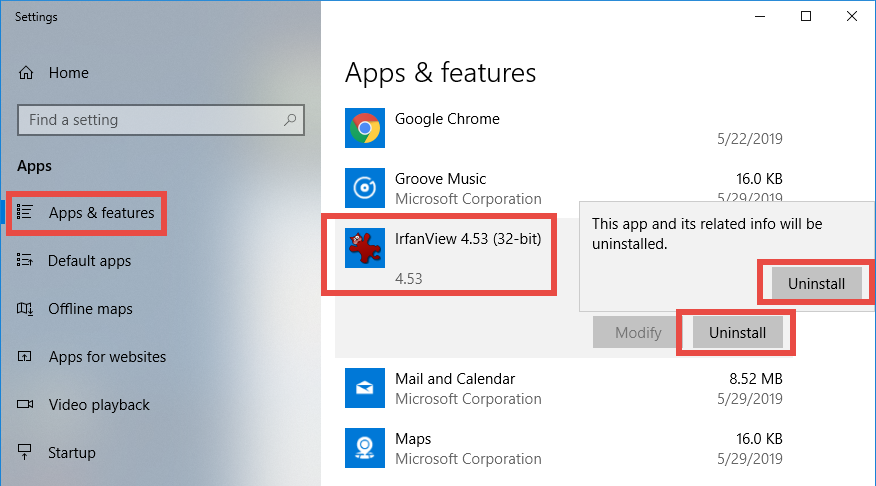The image size is (876, 486).
Task: Click the uninstall confirmation message text
Action: point(707,234)
